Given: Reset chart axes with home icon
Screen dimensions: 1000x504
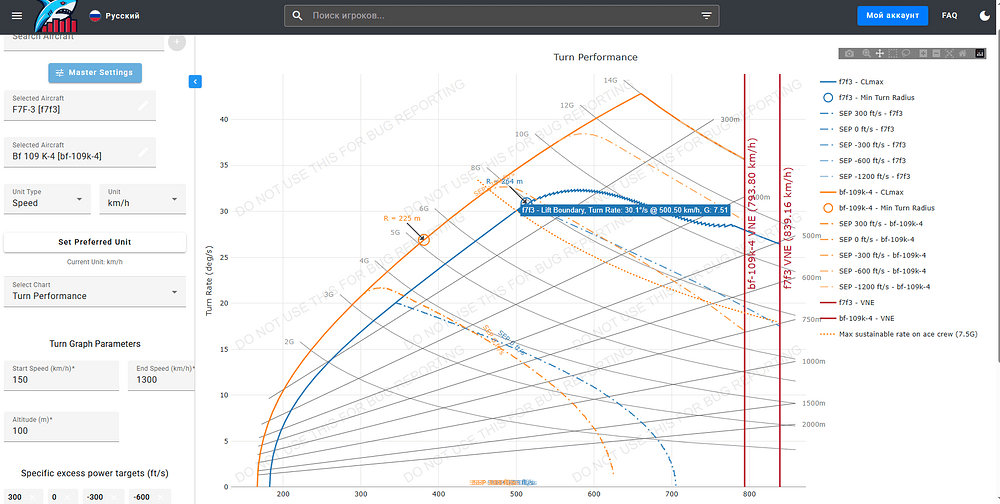Looking at the screenshot, I should pyautogui.click(x=962, y=53).
